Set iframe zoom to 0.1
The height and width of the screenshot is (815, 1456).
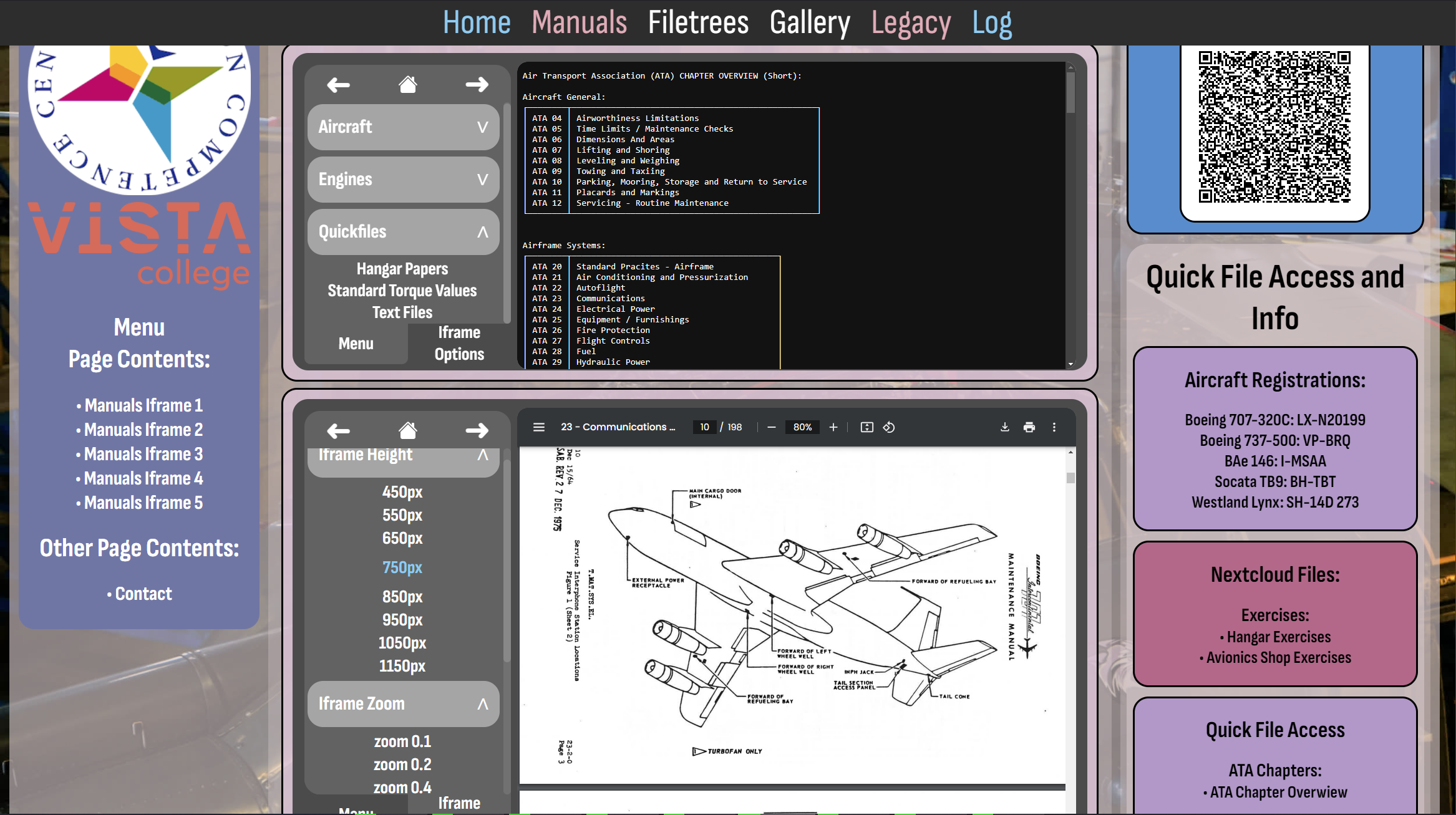(402, 741)
